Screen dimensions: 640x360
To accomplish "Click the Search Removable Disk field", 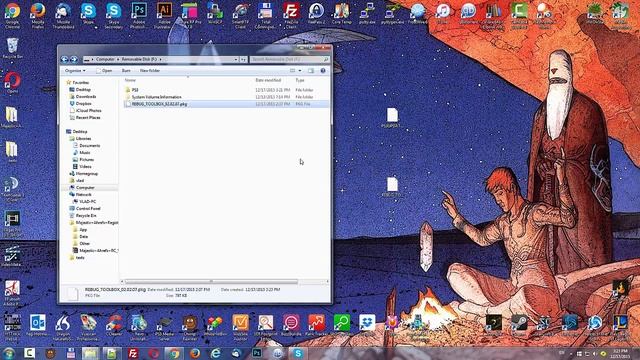I will pos(289,60).
